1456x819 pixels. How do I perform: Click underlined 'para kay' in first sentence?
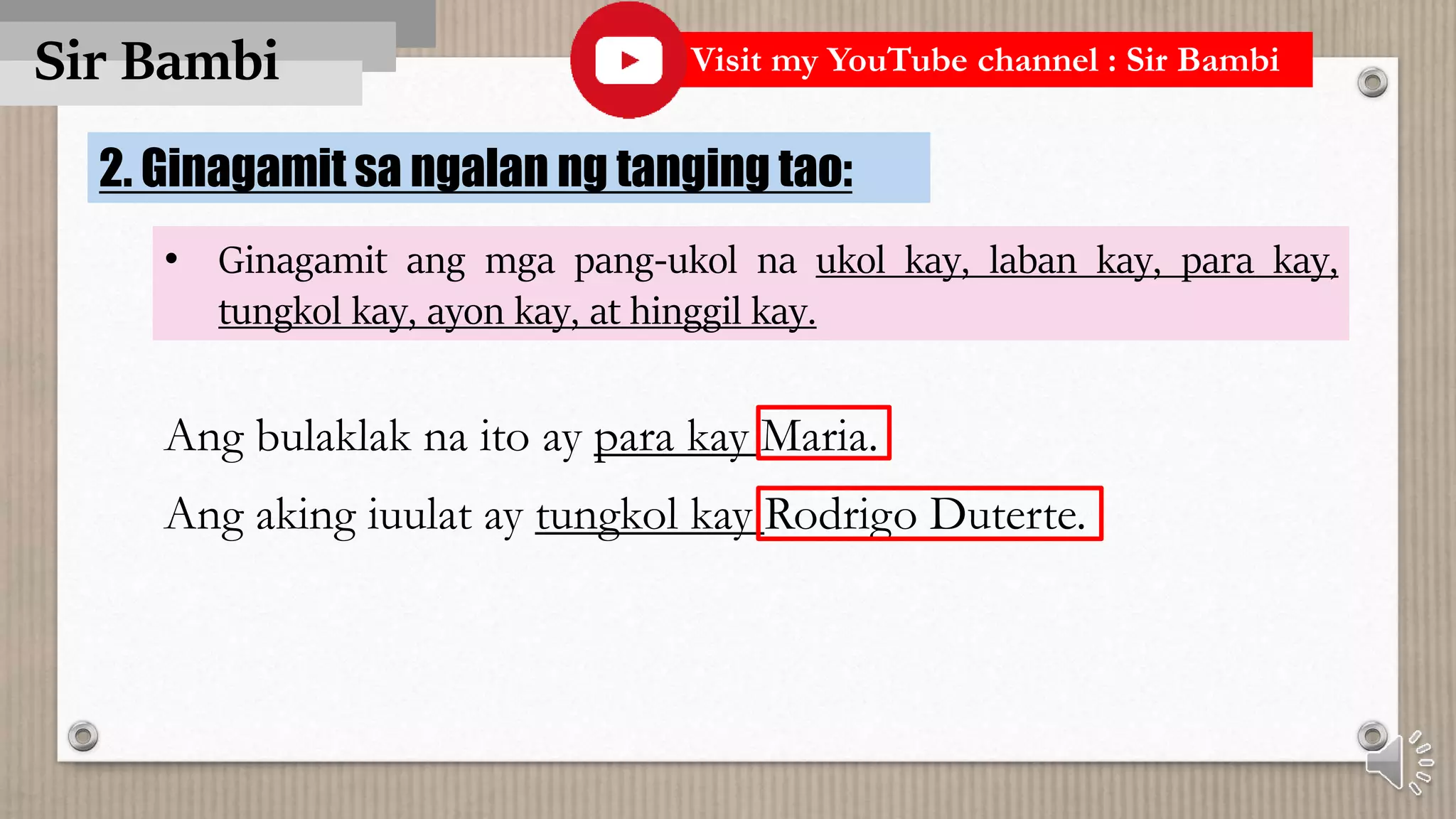(x=672, y=437)
